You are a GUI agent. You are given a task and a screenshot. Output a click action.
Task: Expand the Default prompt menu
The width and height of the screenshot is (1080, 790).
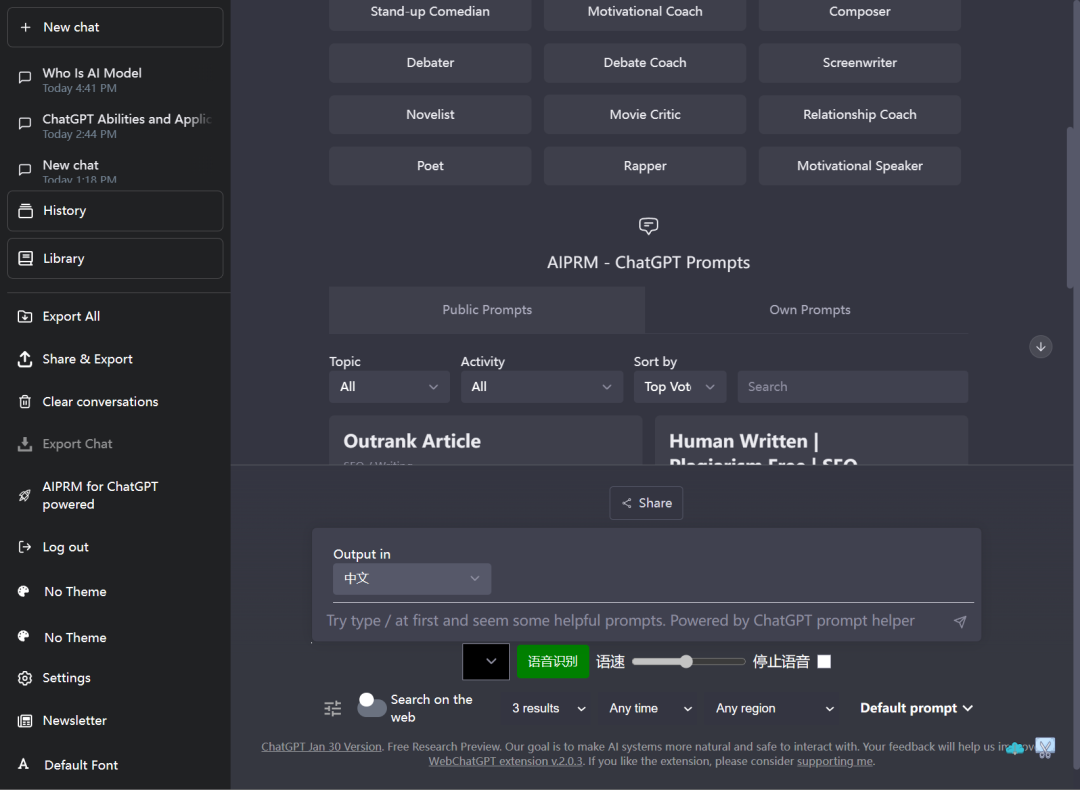coord(916,709)
